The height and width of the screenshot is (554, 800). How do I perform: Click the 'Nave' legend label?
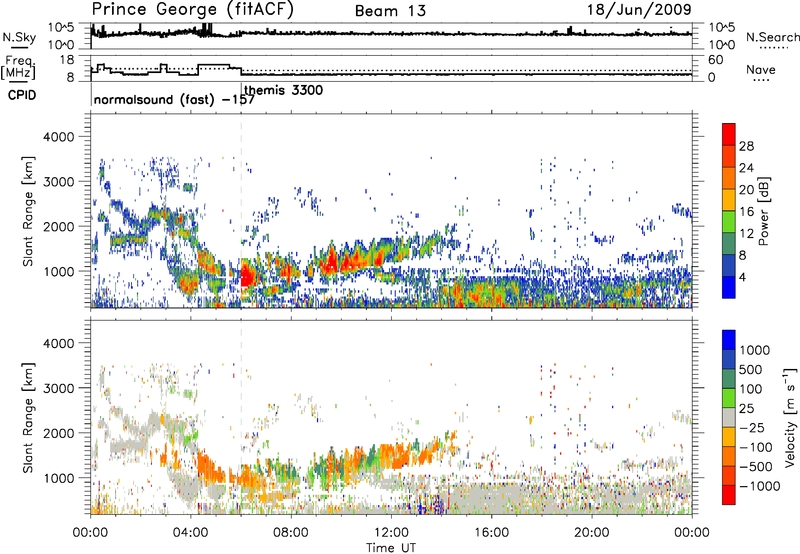pyautogui.click(x=761, y=69)
